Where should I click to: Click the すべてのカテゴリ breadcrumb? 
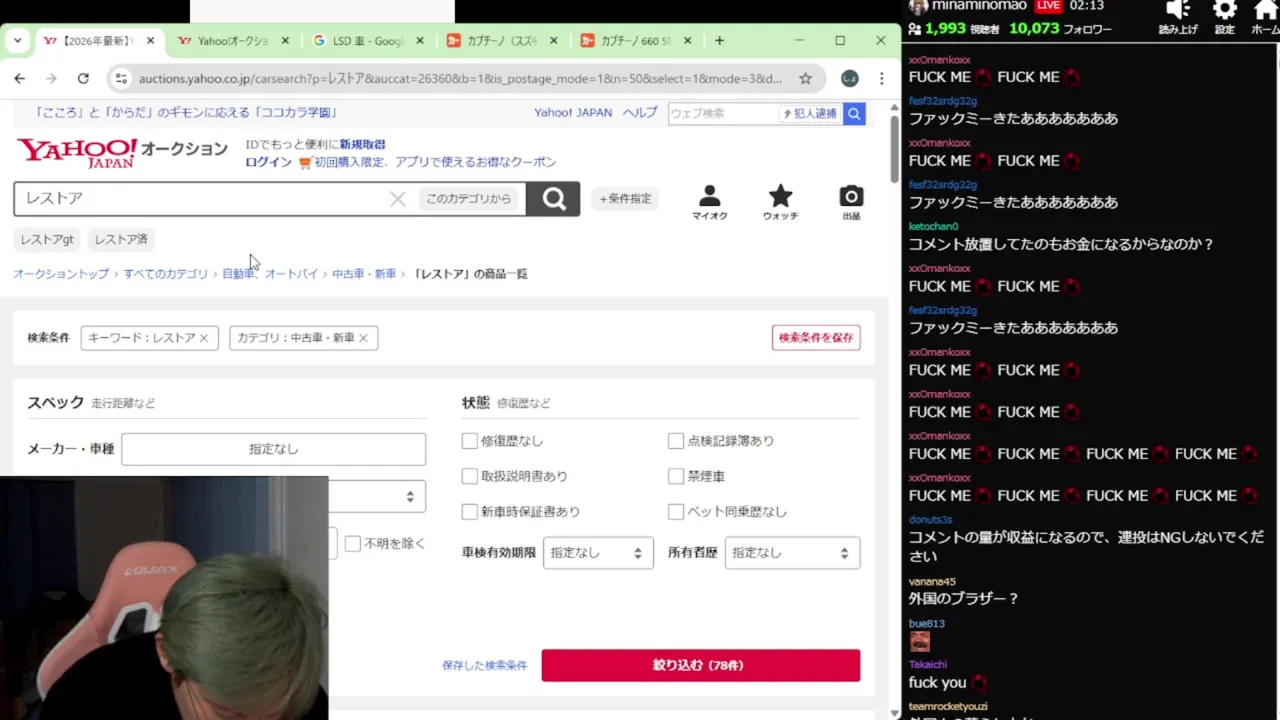(166, 274)
